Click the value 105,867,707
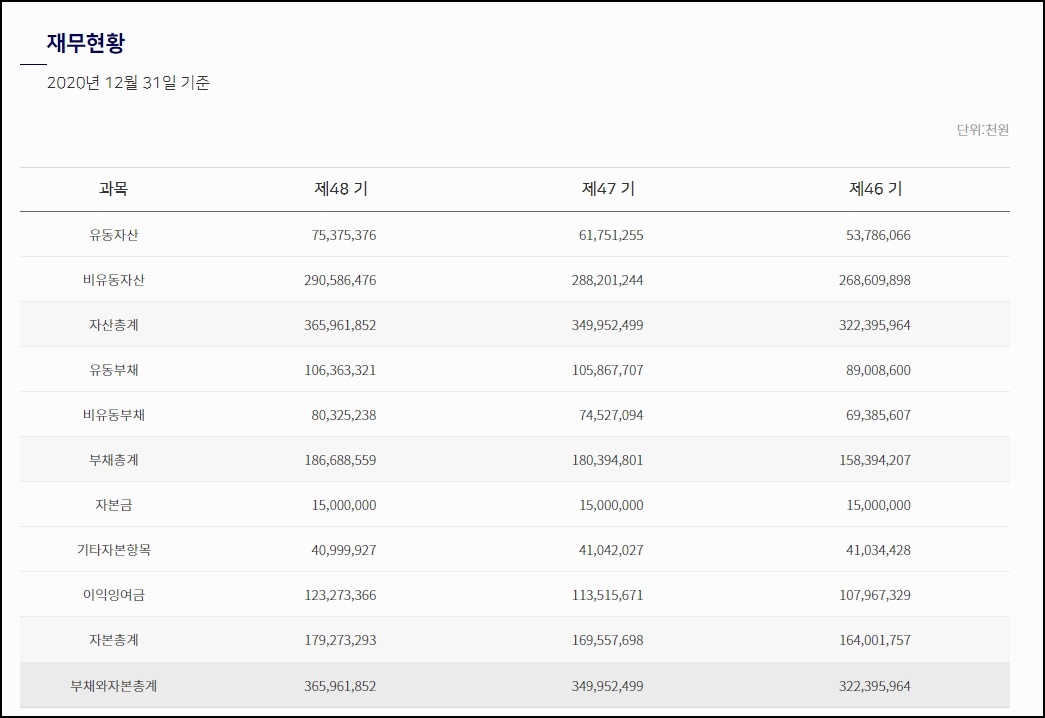 click(608, 370)
